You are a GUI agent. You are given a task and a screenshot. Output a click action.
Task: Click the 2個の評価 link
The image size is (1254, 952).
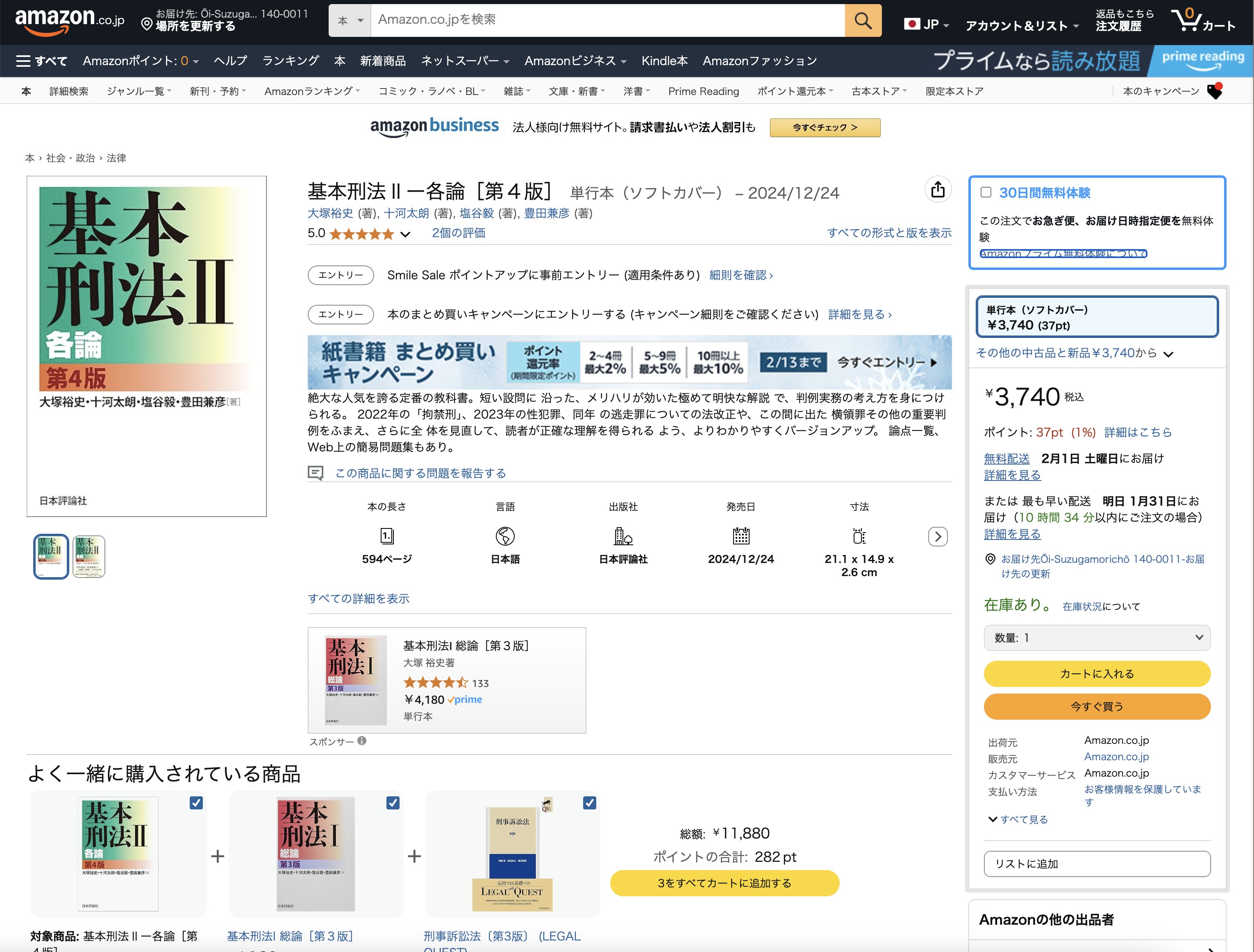[x=458, y=233]
